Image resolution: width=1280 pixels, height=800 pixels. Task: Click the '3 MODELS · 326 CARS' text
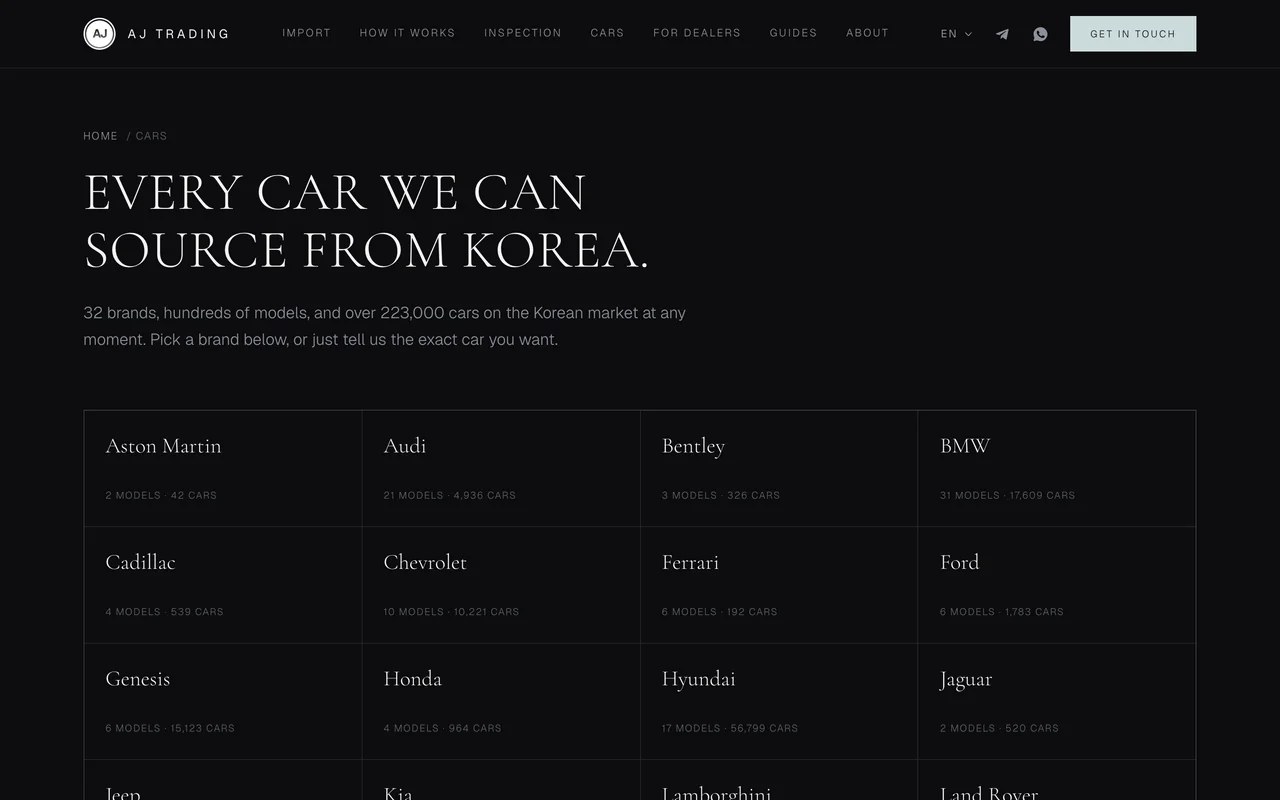[x=721, y=495]
